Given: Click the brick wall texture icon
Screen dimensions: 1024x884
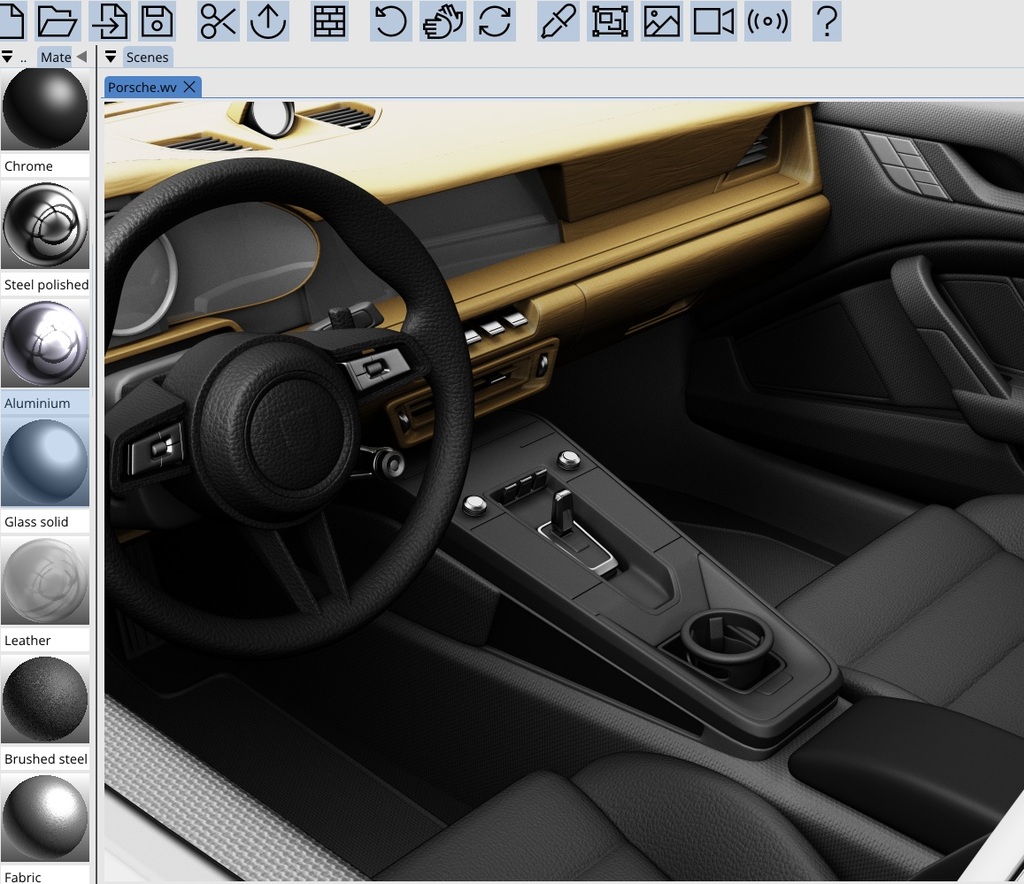Looking at the screenshot, I should point(329,21).
